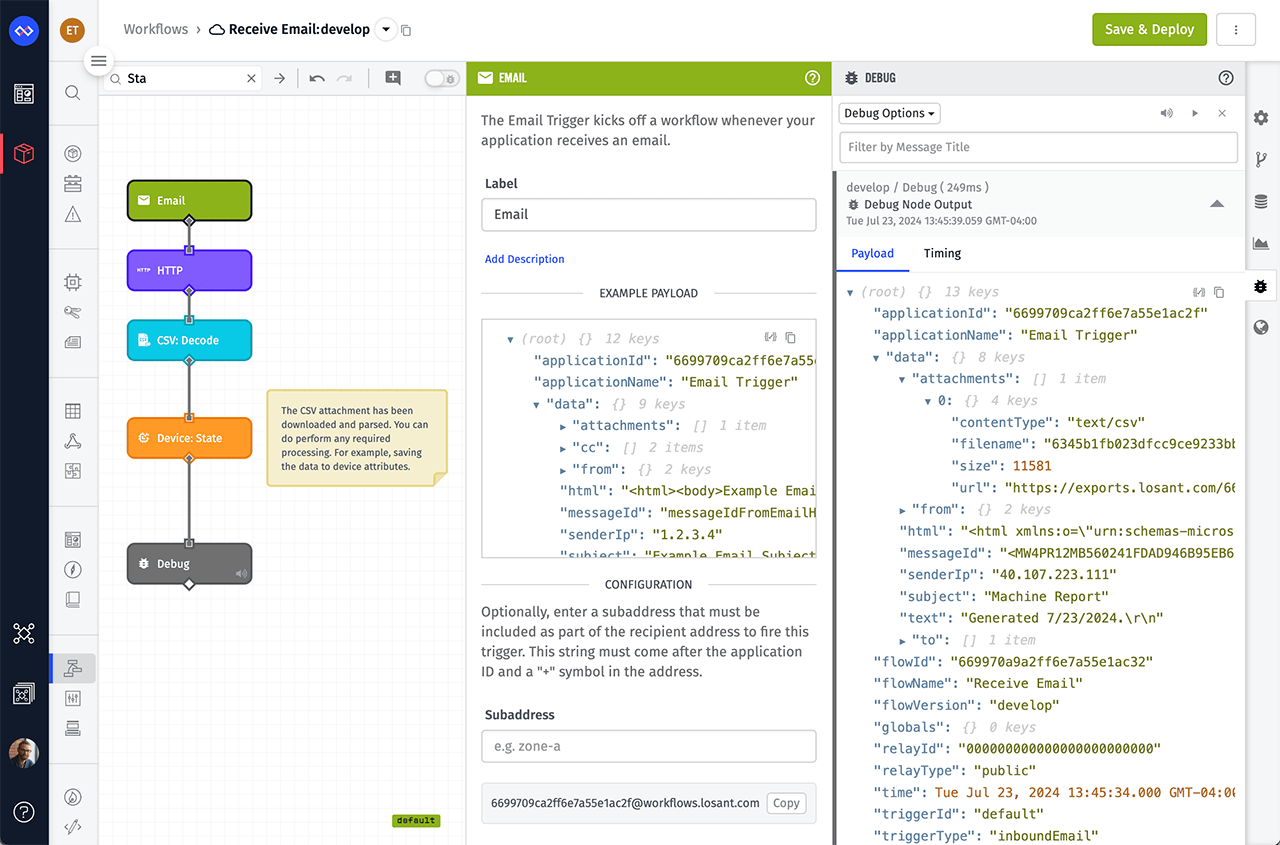This screenshot has width=1280, height=845.
Task: Click the Filter by Message Title field
Action: point(1038,147)
